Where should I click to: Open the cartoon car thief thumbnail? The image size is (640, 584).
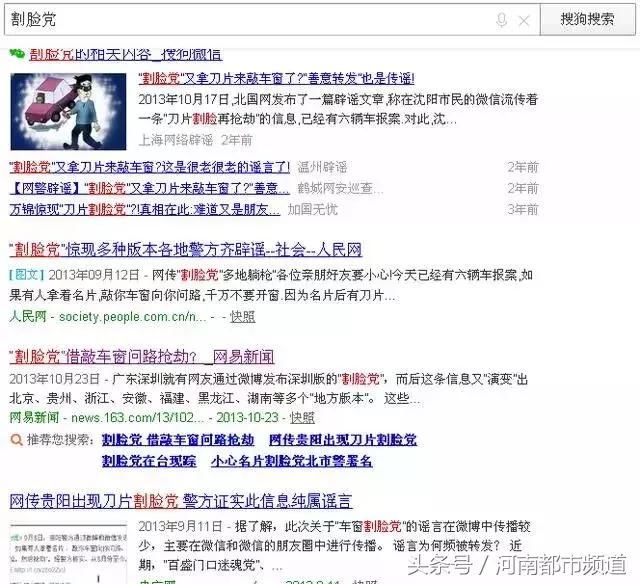68,111
